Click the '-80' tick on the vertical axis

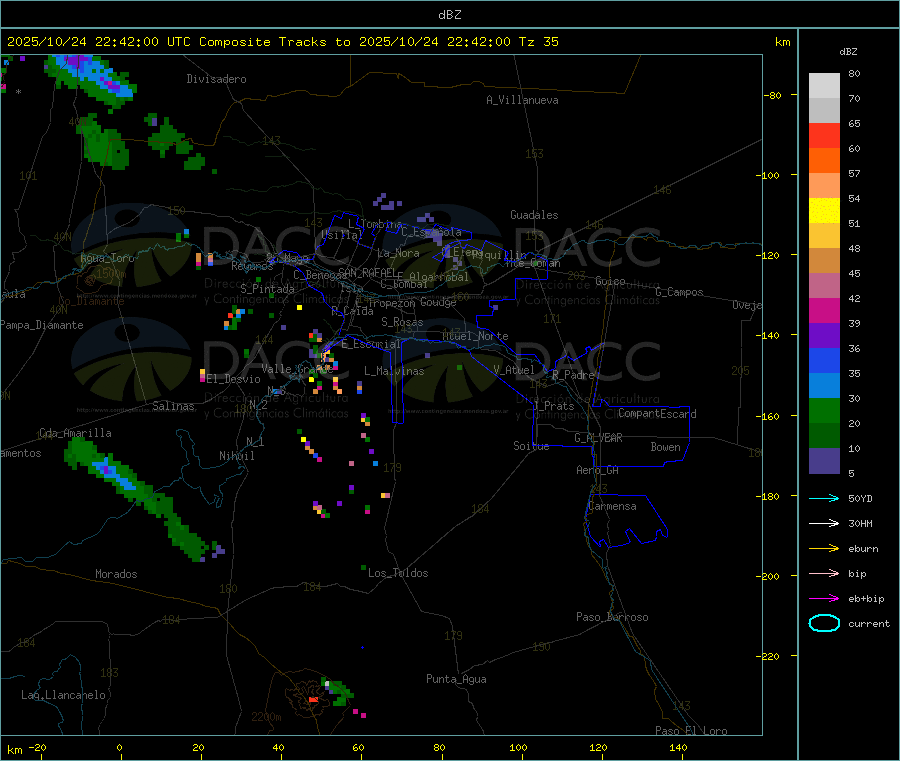click(772, 95)
